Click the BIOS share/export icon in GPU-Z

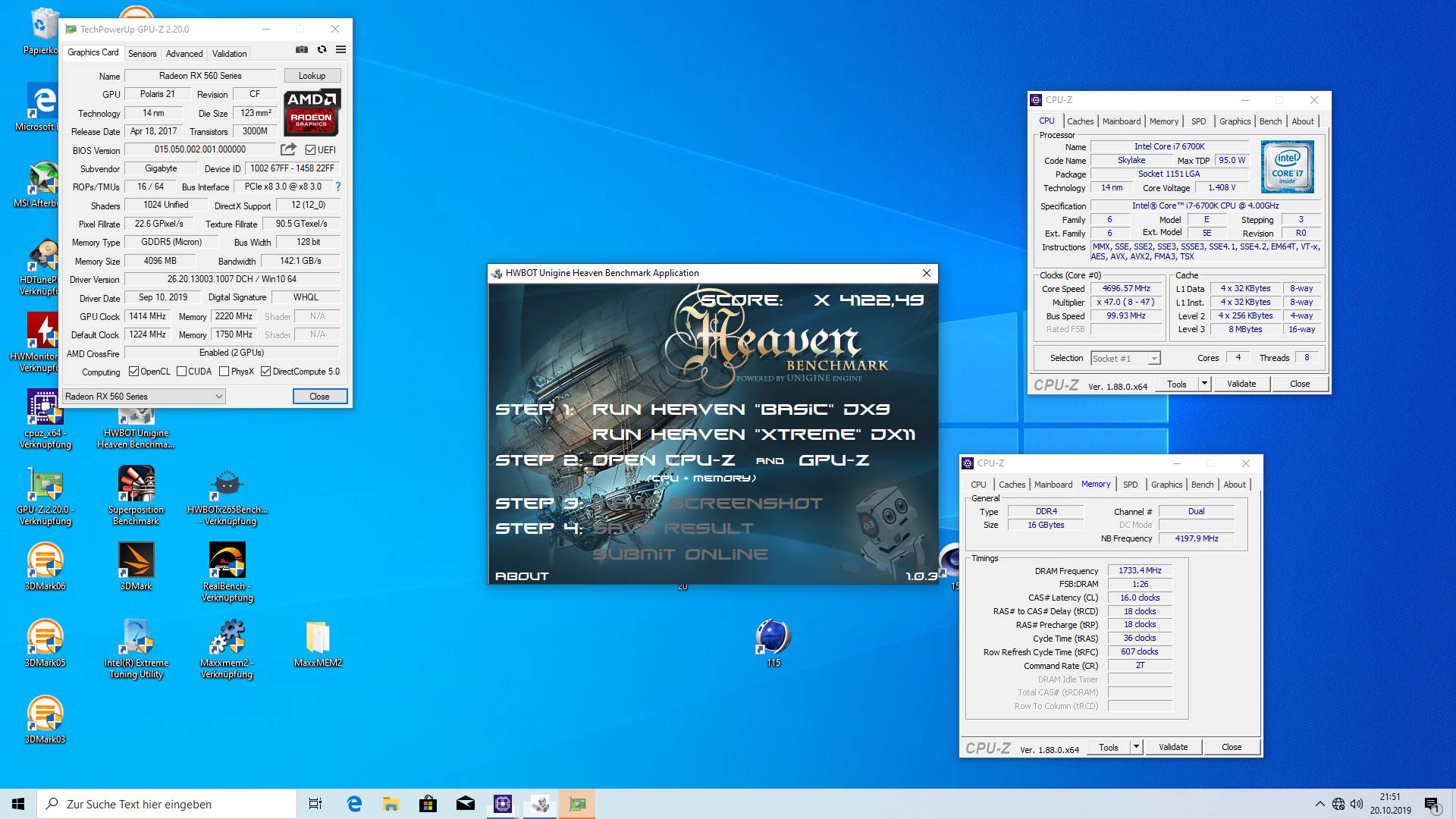(288, 149)
